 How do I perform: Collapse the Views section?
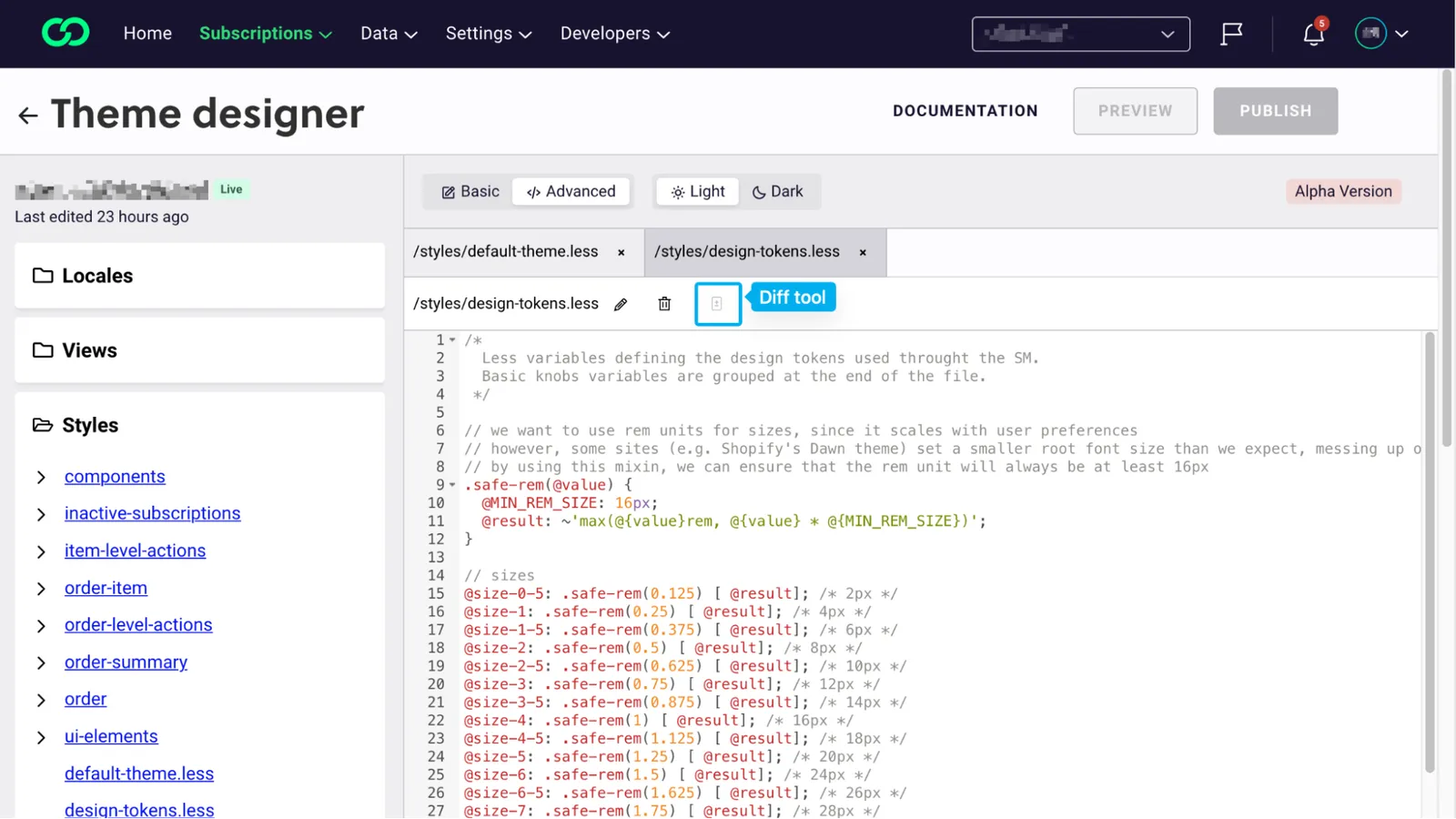click(199, 350)
